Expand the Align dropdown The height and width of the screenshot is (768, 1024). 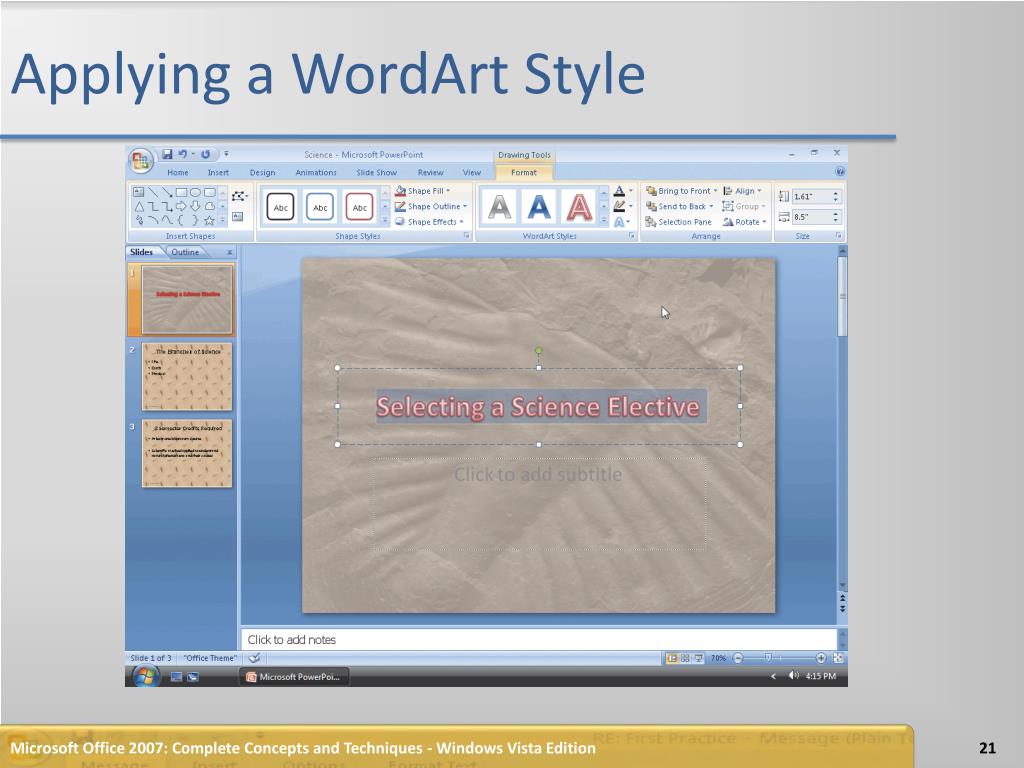[743, 191]
